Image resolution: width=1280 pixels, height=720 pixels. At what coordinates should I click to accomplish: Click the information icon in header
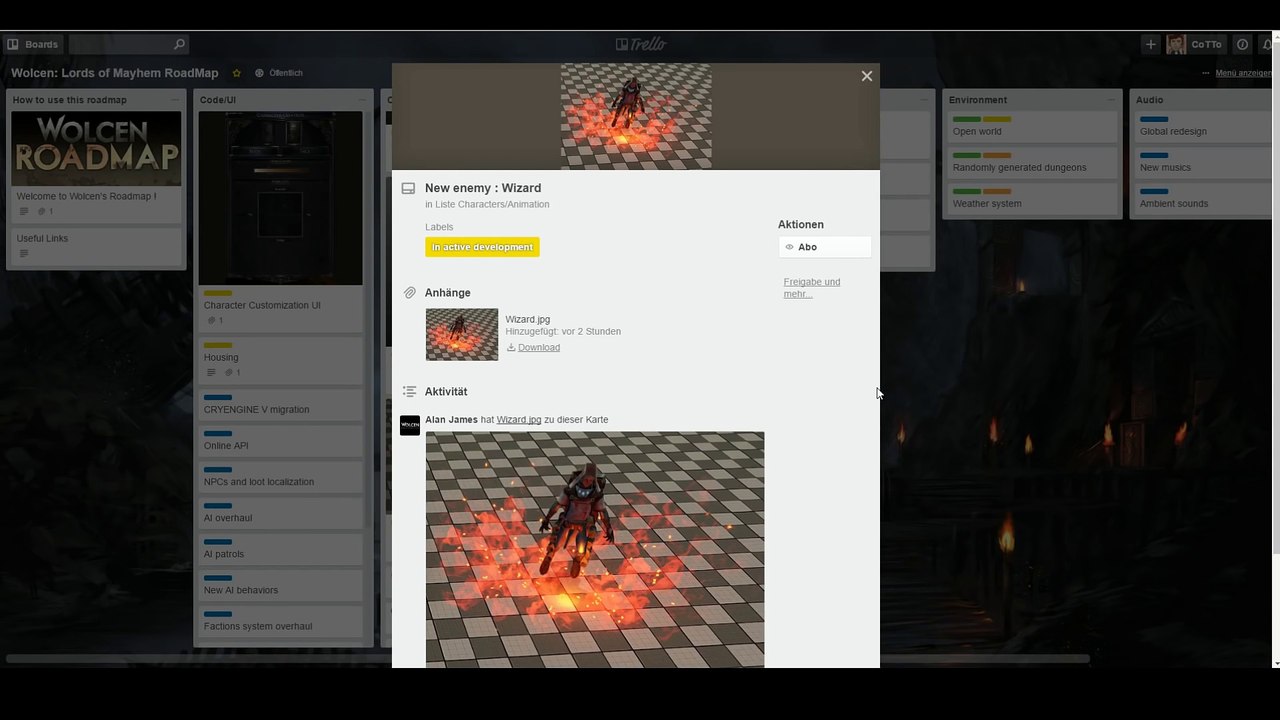[x=1242, y=44]
